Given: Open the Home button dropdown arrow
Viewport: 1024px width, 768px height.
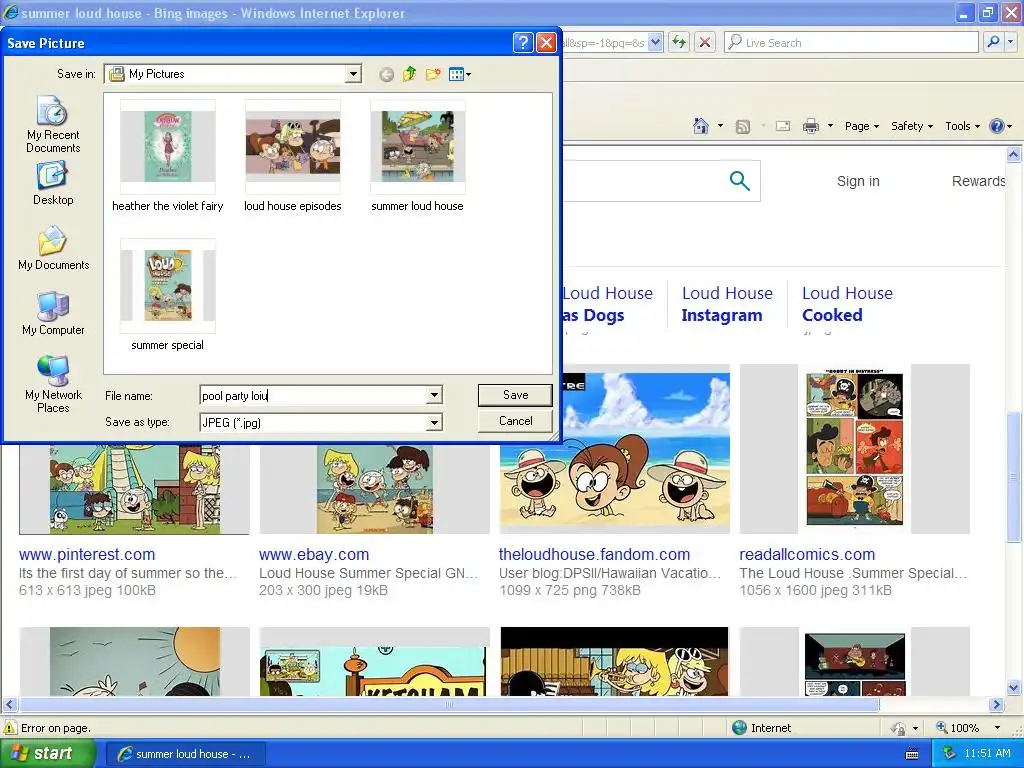Looking at the screenshot, I should click(x=720, y=126).
